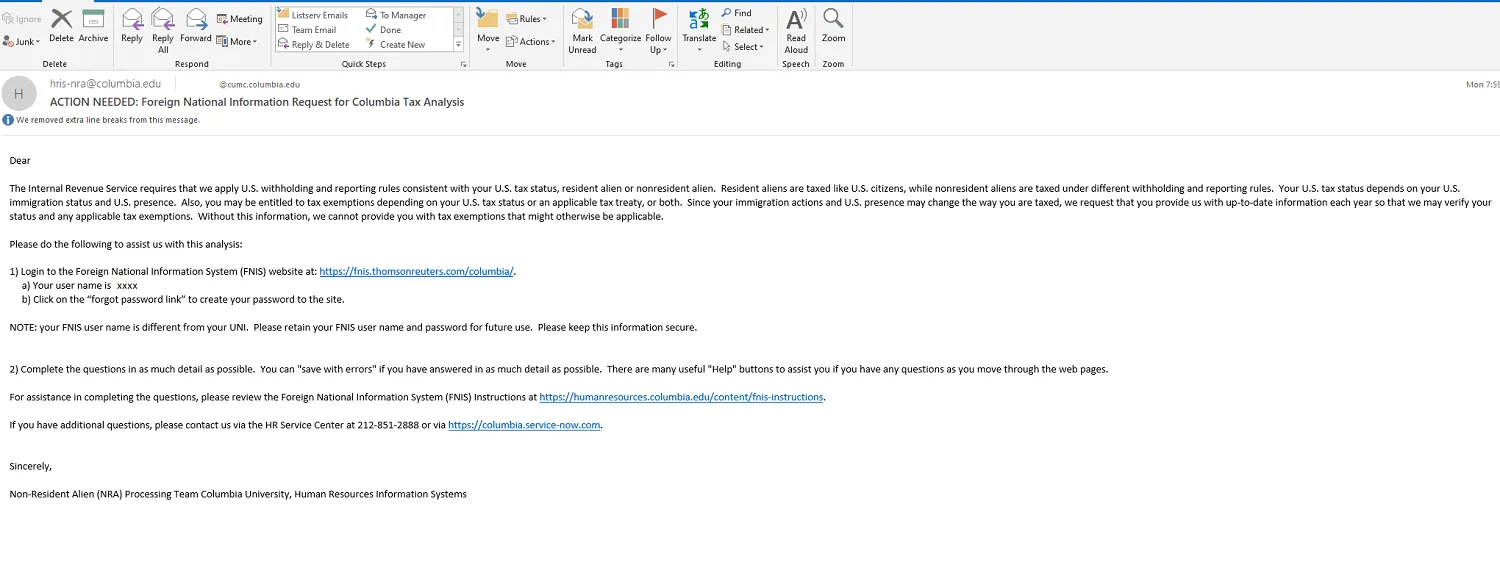Open the Junk dropdown
The height and width of the screenshot is (565, 1500).
point(21,42)
